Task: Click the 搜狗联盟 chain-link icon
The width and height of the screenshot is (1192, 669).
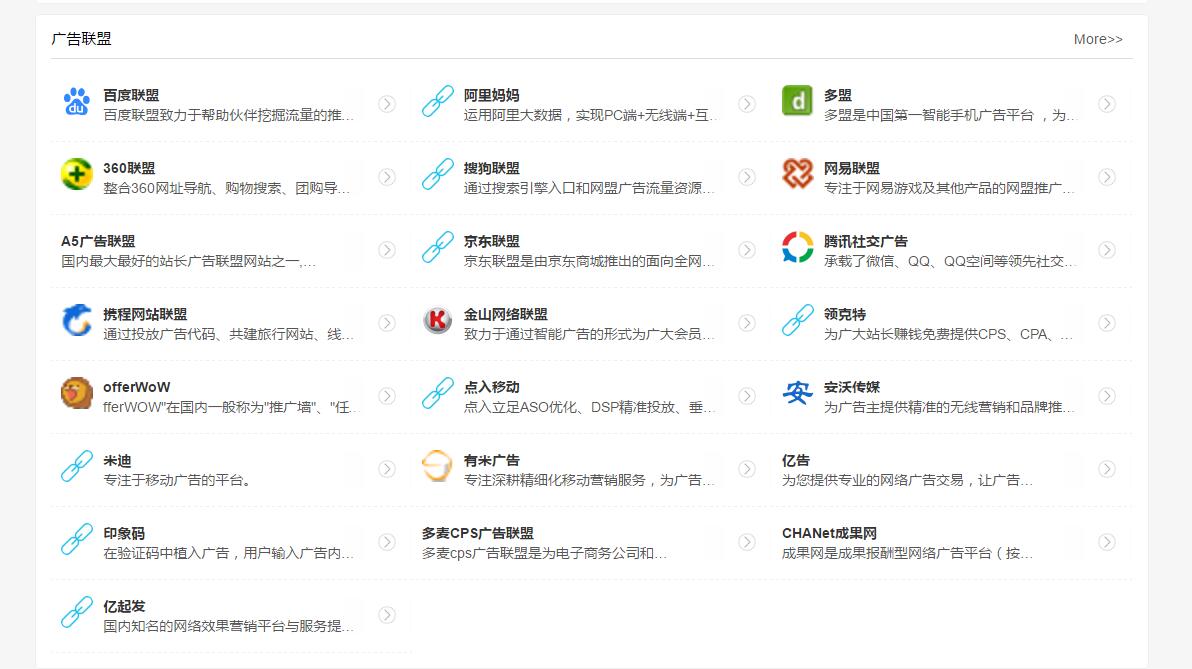Action: (x=437, y=177)
